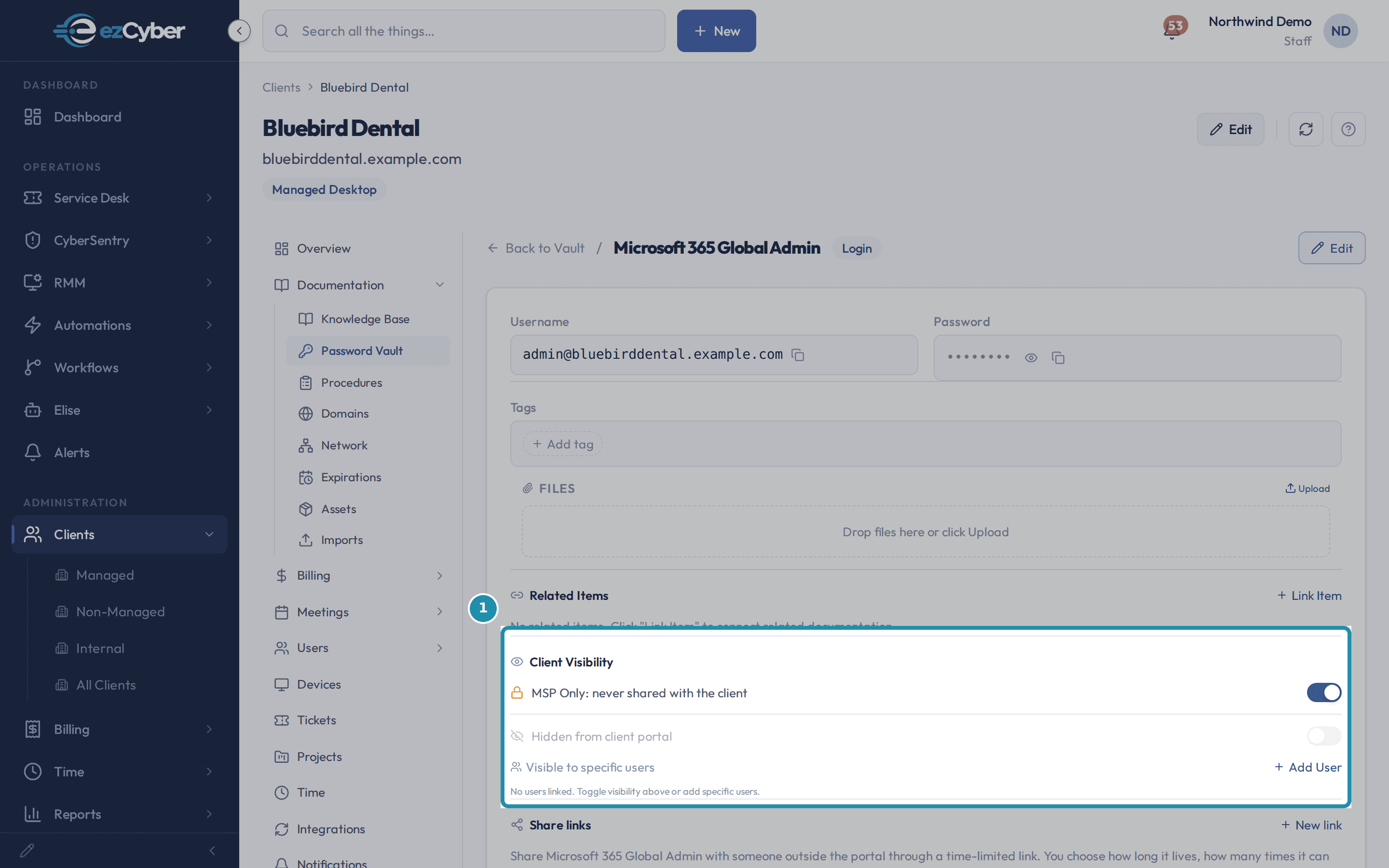Viewport: 1389px width, 868px height.
Task: Expand the Elise sidebar section
Action: coord(120,410)
